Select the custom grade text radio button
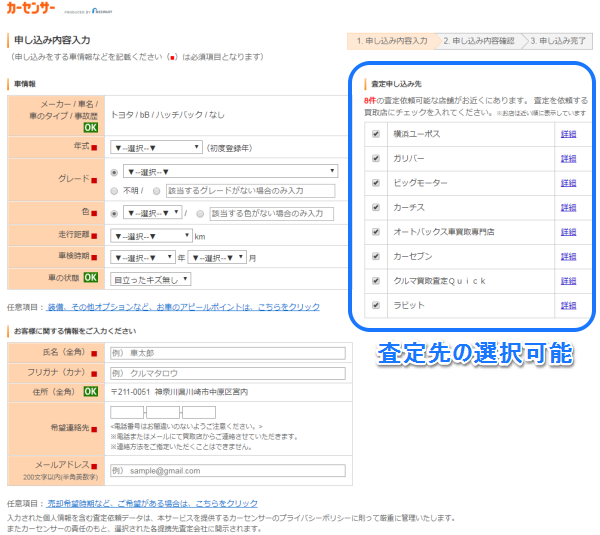 pyautogui.click(x=157, y=191)
